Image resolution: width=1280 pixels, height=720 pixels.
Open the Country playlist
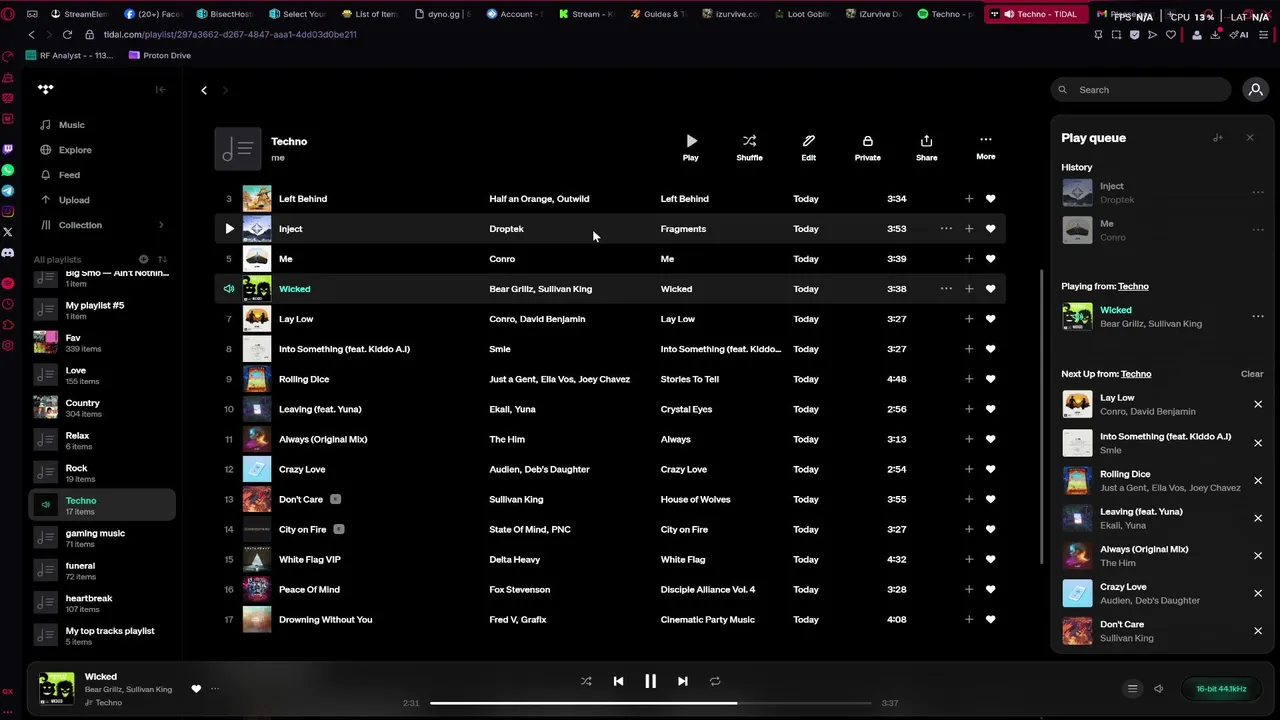click(100, 407)
